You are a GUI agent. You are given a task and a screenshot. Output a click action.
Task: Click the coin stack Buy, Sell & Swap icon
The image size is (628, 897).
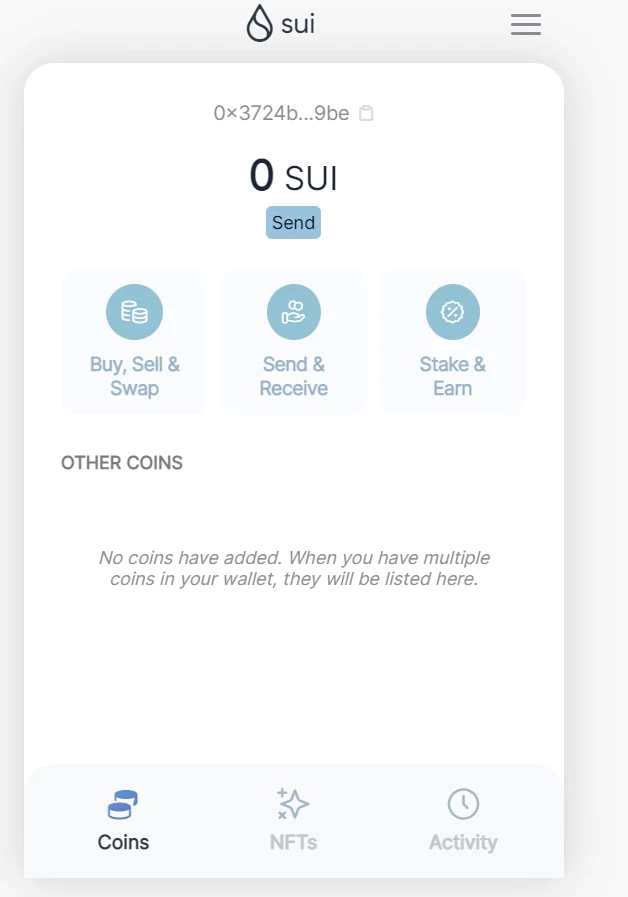(x=134, y=312)
